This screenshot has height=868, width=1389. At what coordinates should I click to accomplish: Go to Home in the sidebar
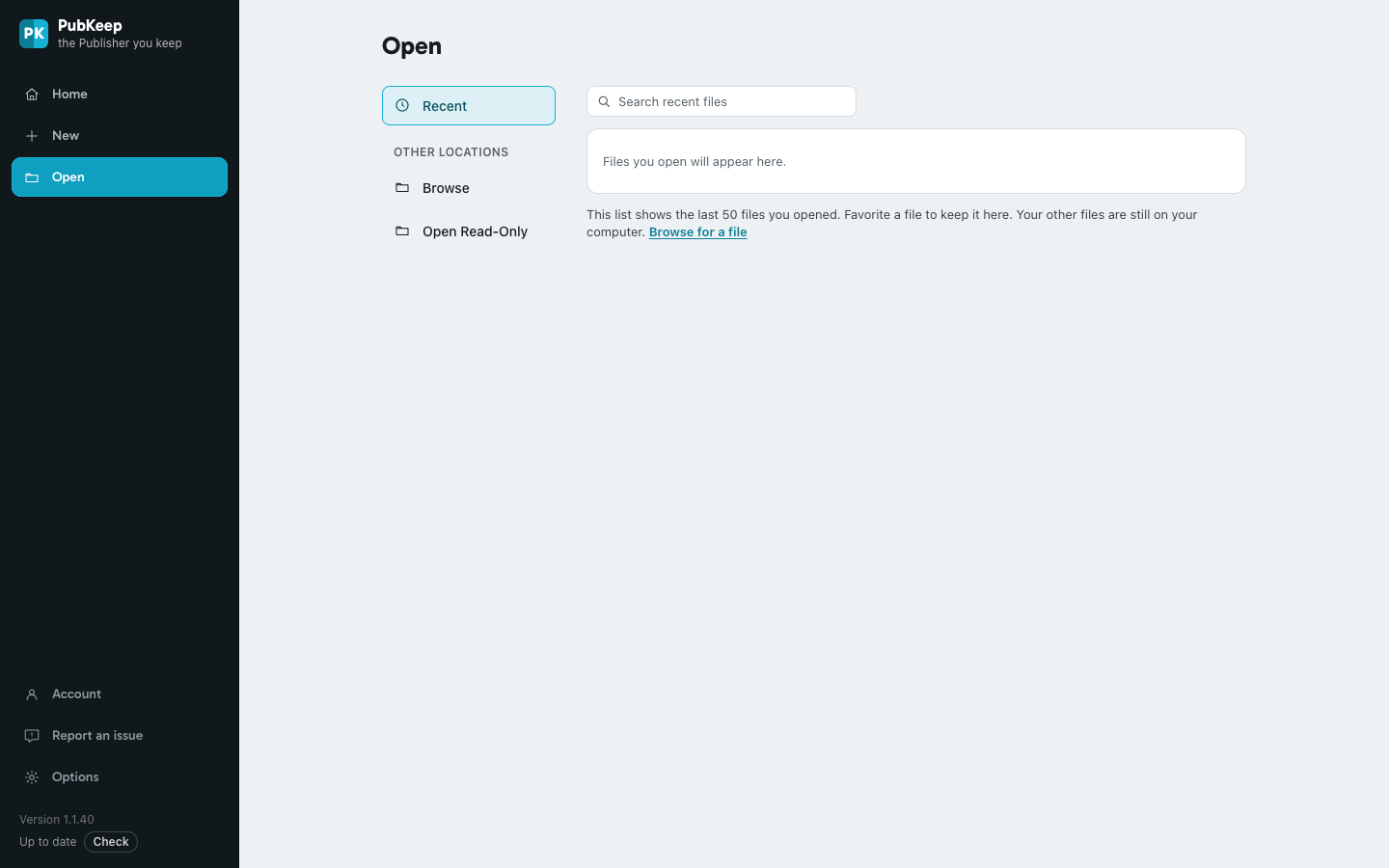click(x=120, y=94)
